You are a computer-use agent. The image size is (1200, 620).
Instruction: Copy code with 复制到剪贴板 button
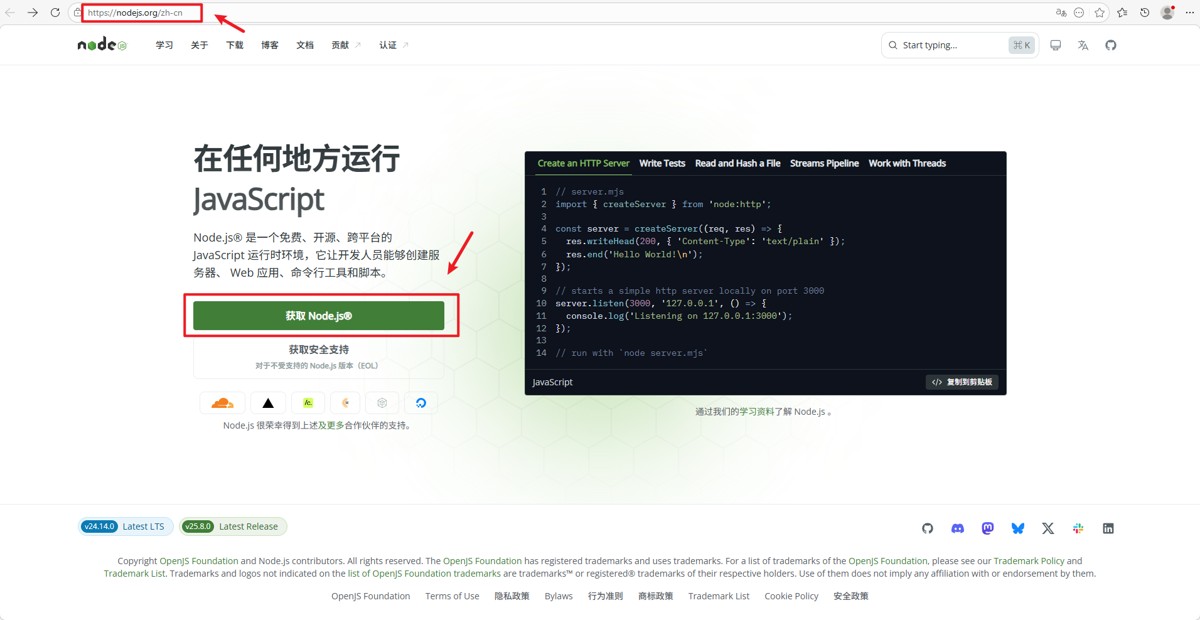962,382
